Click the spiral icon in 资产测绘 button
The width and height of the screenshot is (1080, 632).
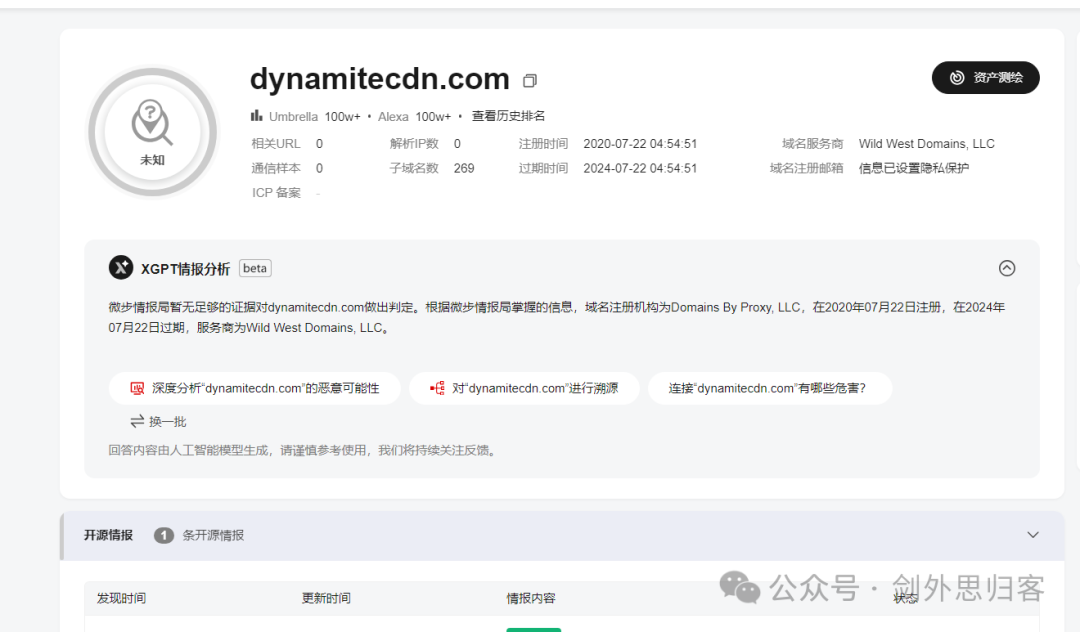[x=957, y=78]
